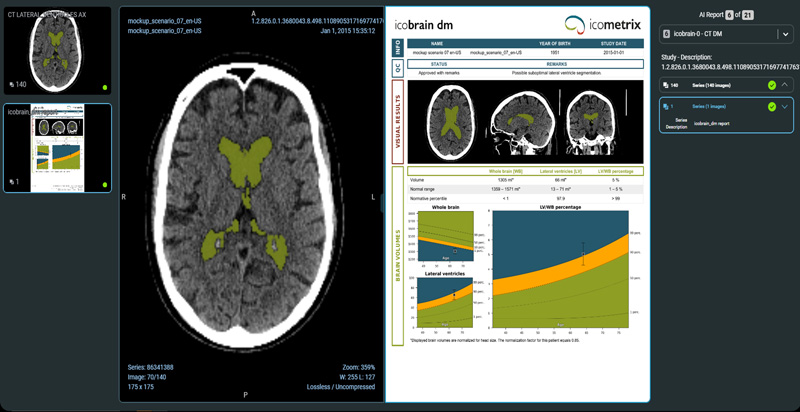800x412 pixels.
Task: Click the icobrain dm title in the report
Action: [423, 25]
